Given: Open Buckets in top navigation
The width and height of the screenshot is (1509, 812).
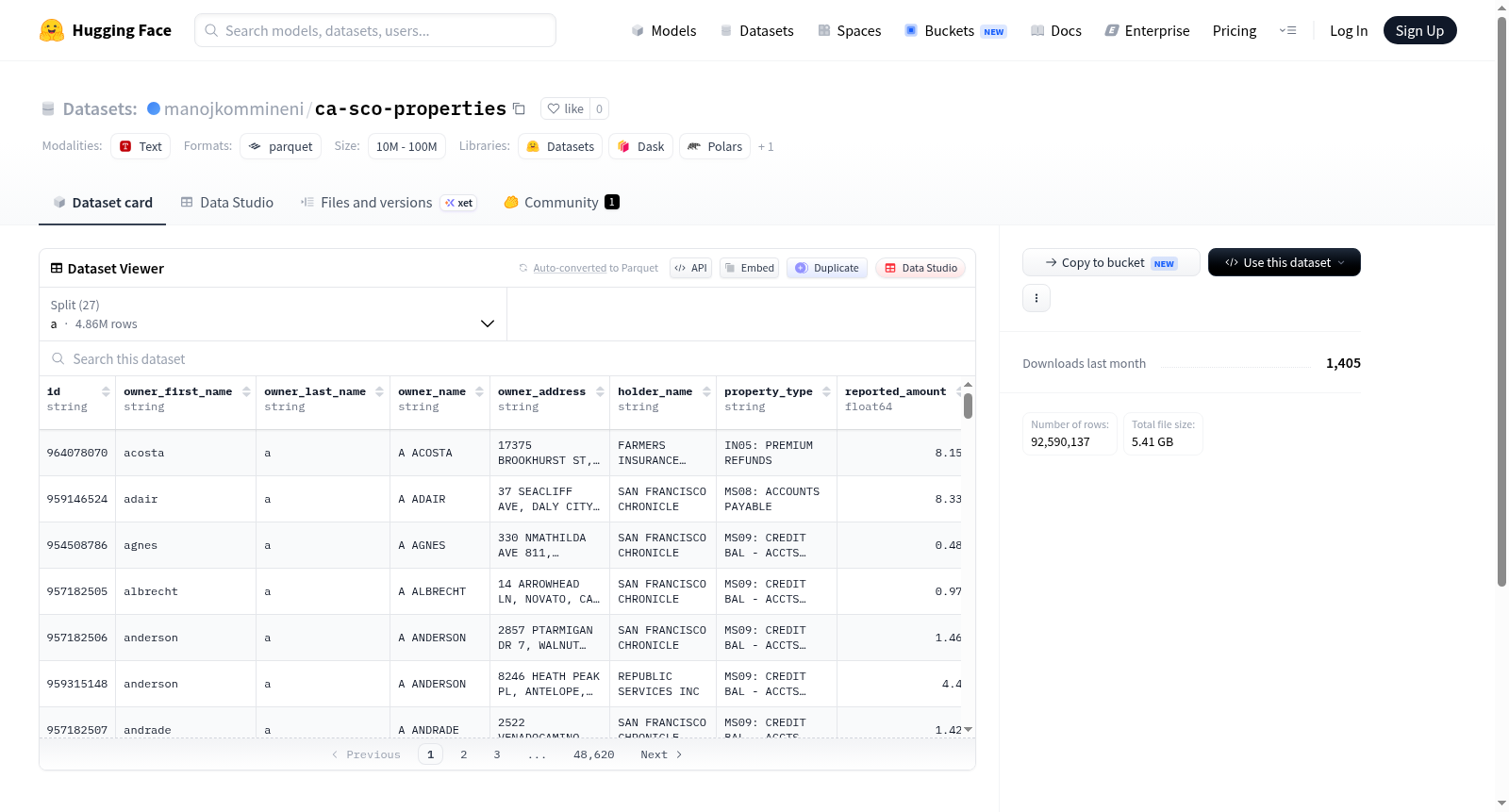Looking at the screenshot, I should [x=955, y=30].
